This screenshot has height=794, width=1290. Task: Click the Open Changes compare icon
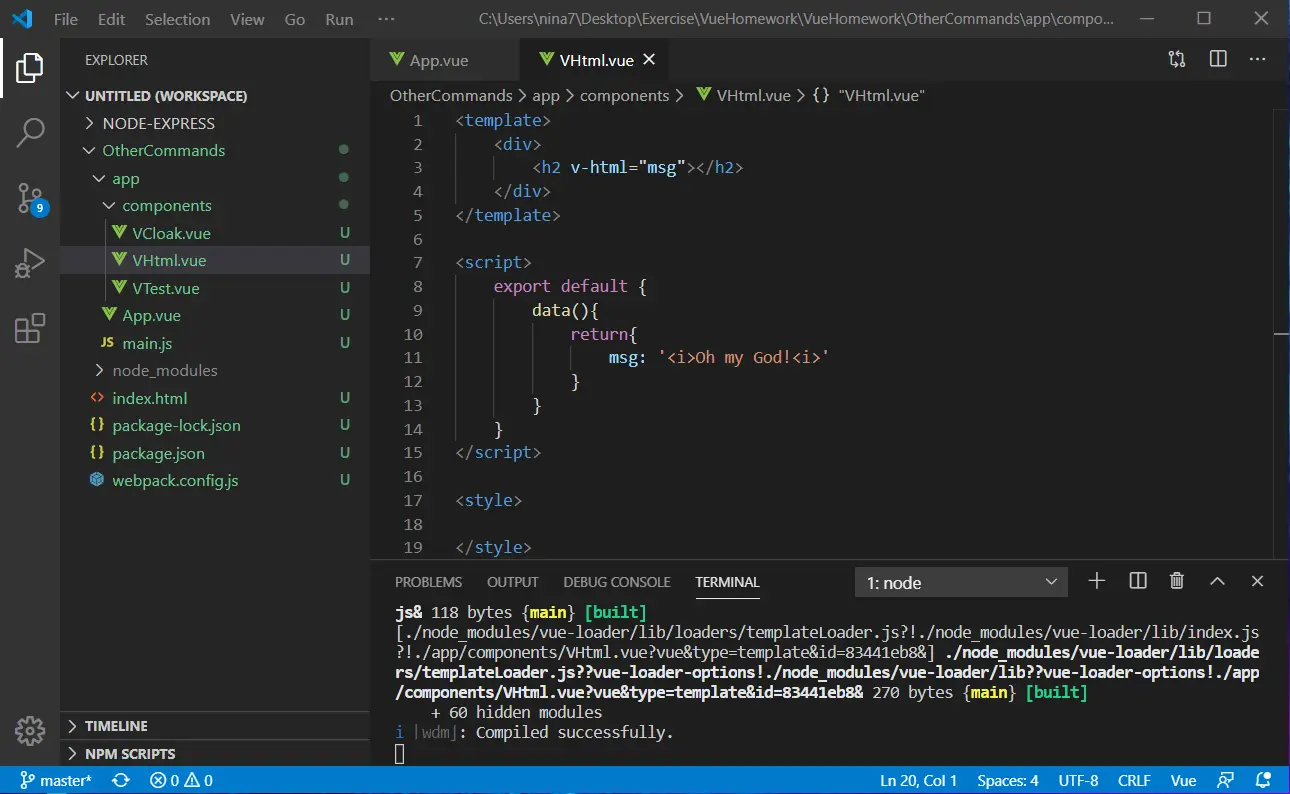[1177, 59]
